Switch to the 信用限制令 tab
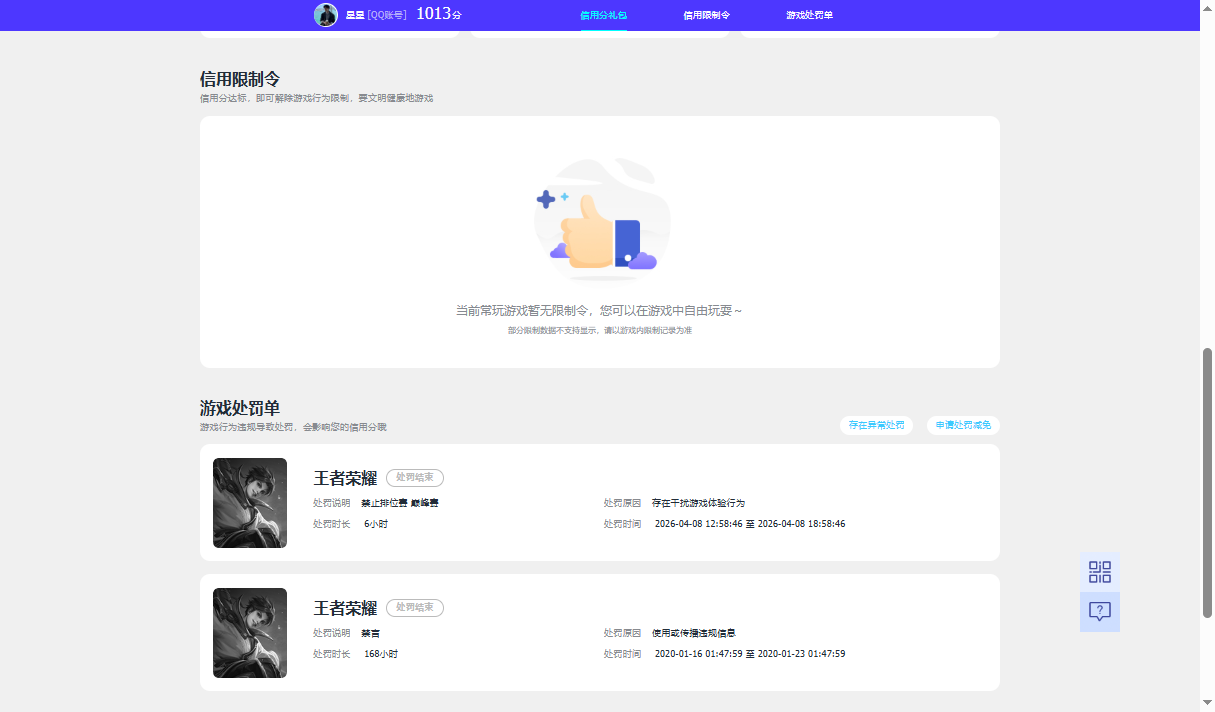 point(707,15)
